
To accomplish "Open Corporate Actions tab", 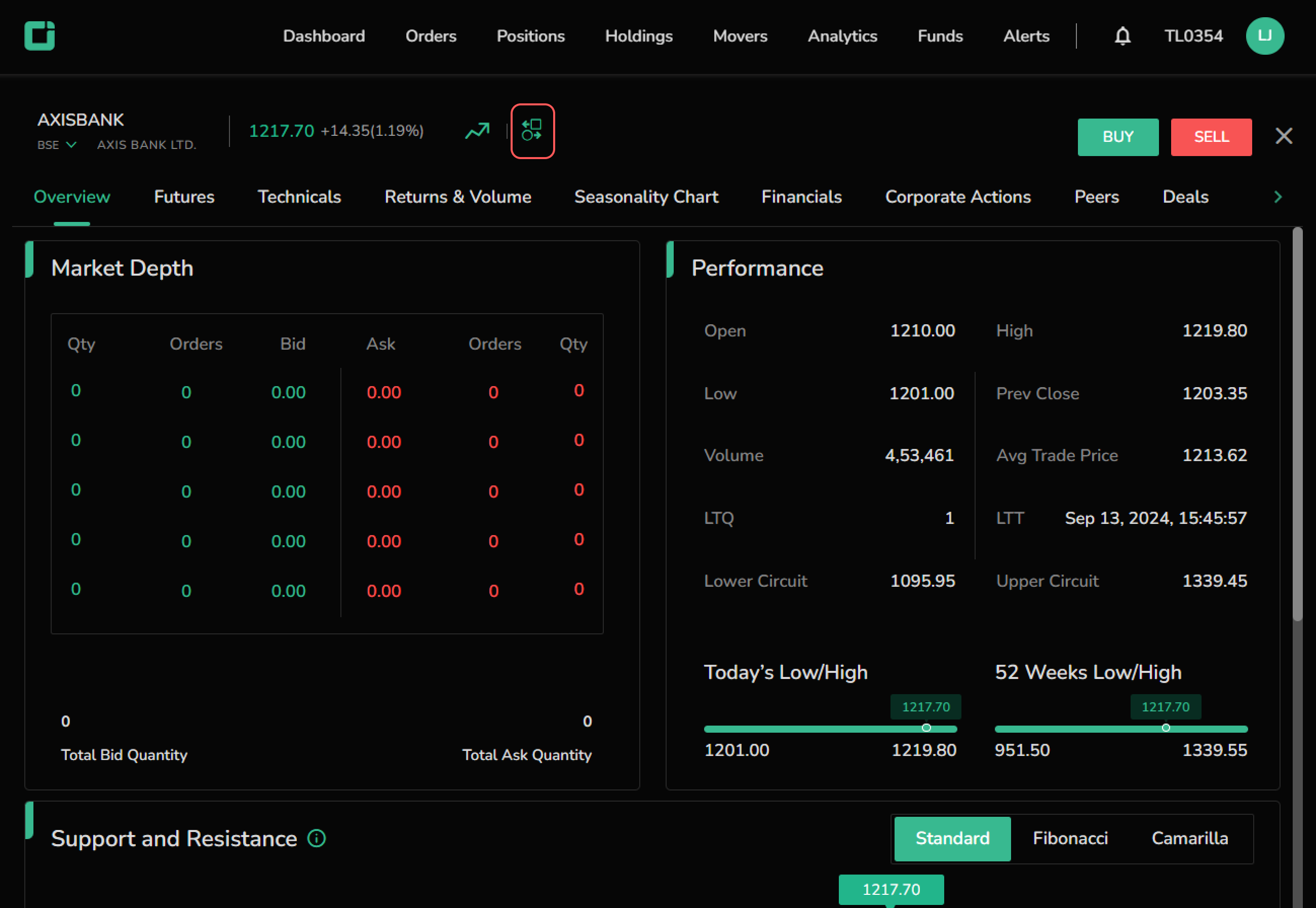I will pyautogui.click(x=958, y=197).
